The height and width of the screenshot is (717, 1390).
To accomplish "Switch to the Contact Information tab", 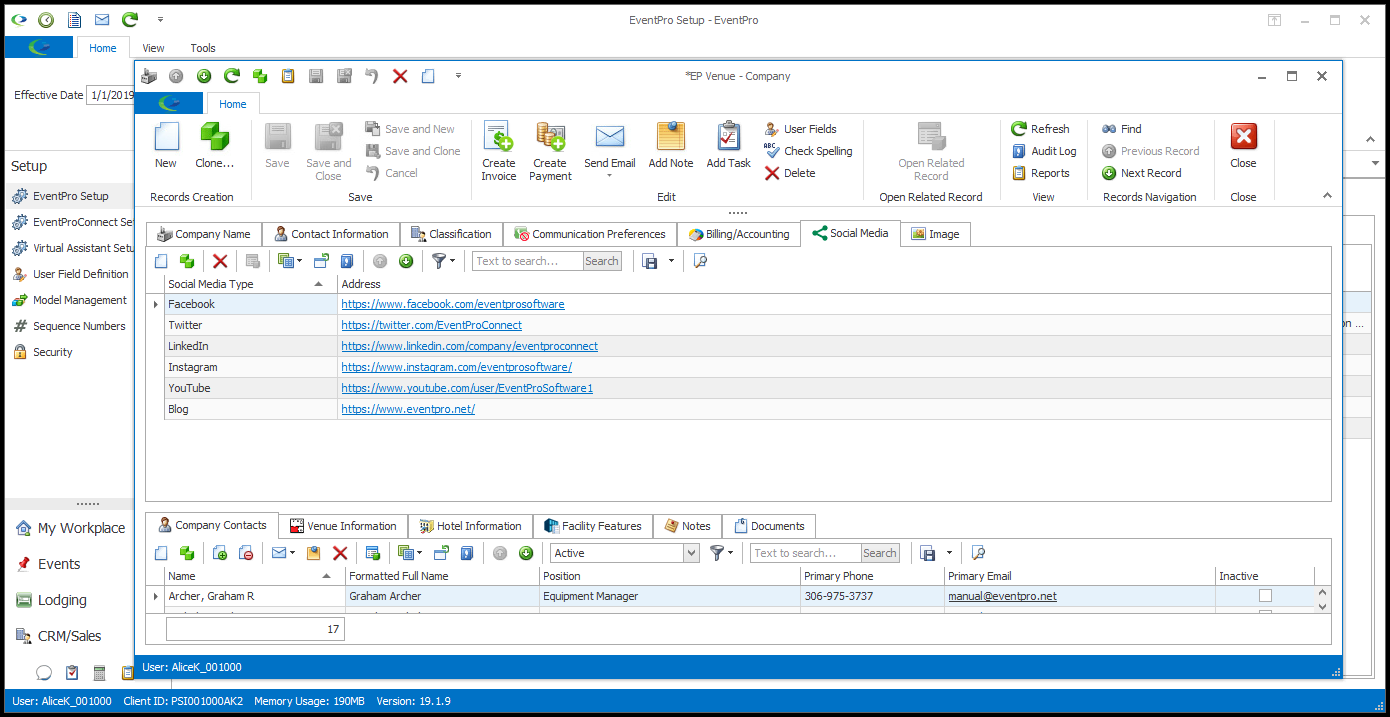I will [331, 234].
